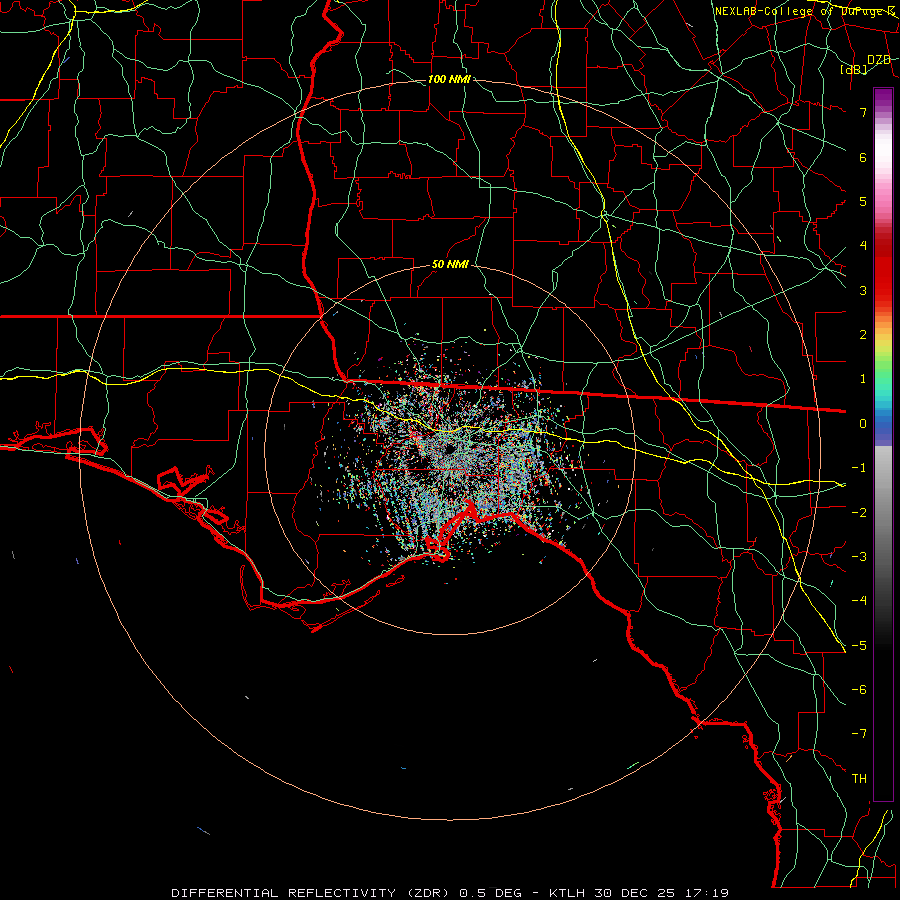Image resolution: width=900 pixels, height=900 pixels.
Task: Click the '-3' value on the color scale
Action: click(x=859, y=557)
